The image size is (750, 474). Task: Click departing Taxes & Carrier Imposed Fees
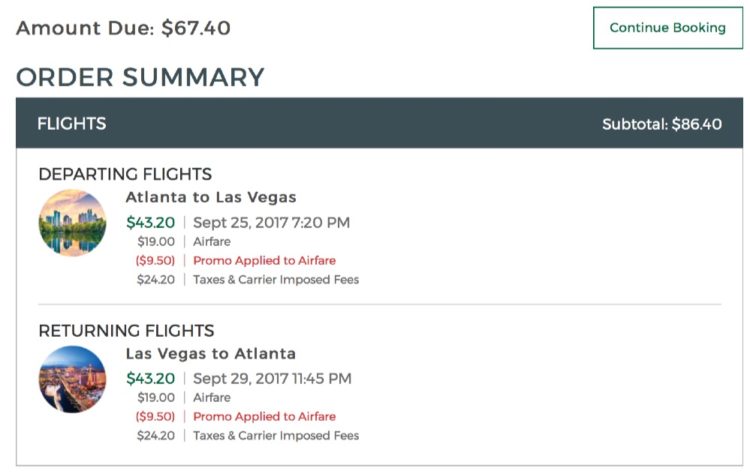[x=275, y=280]
